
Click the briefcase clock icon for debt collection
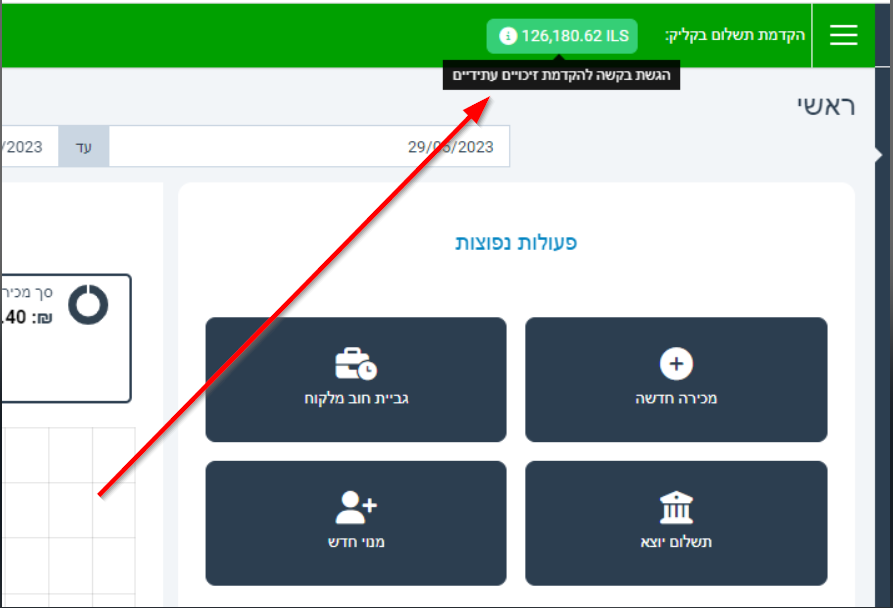(x=356, y=364)
